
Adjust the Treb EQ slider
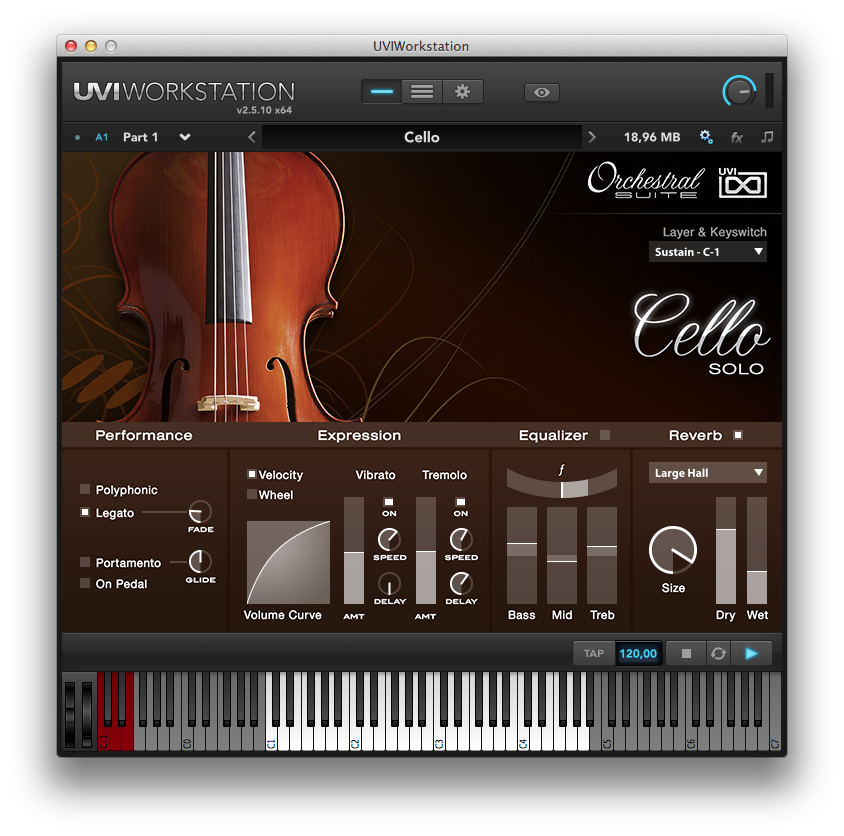click(602, 555)
